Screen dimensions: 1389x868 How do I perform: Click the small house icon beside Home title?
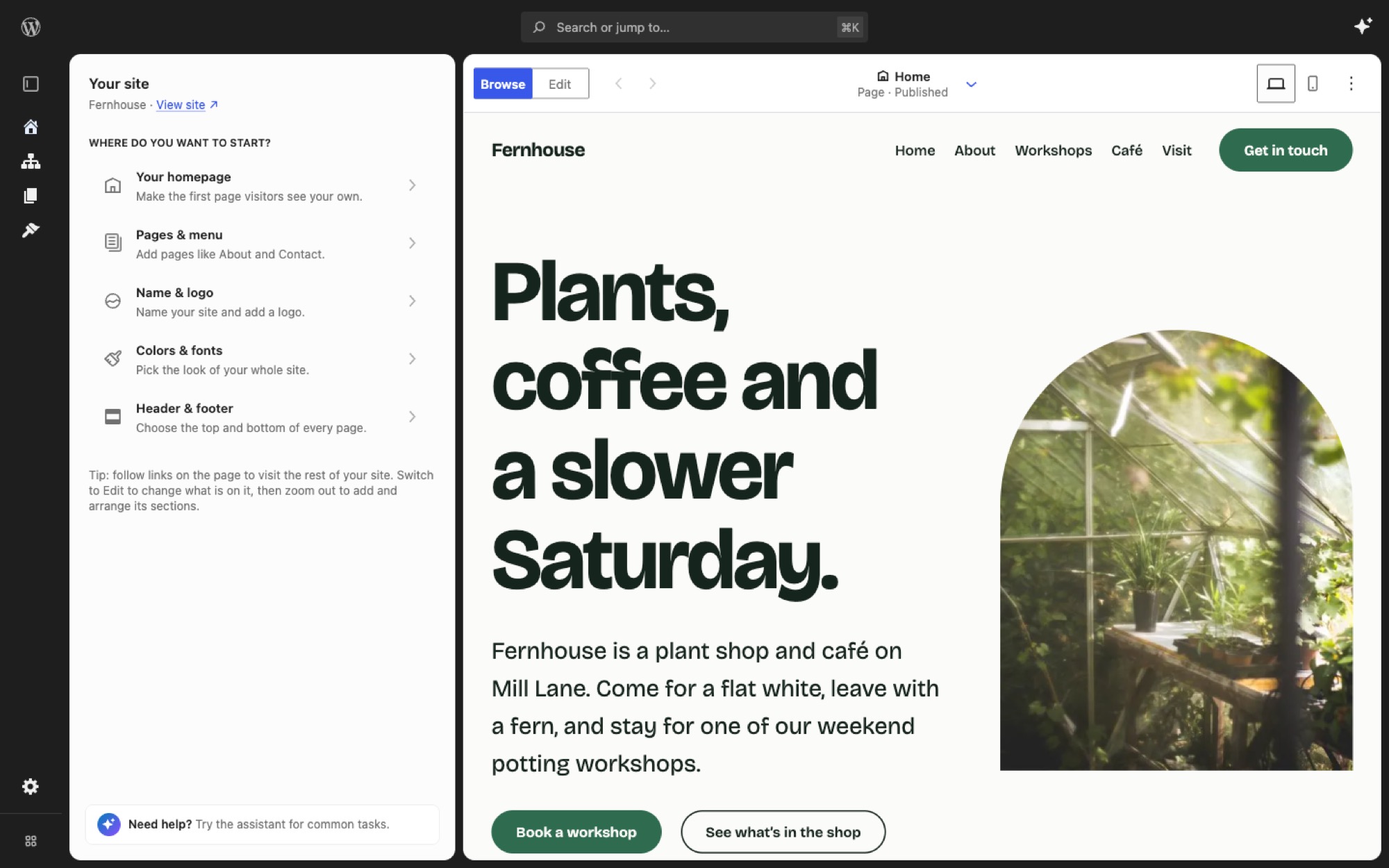(x=883, y=76)
